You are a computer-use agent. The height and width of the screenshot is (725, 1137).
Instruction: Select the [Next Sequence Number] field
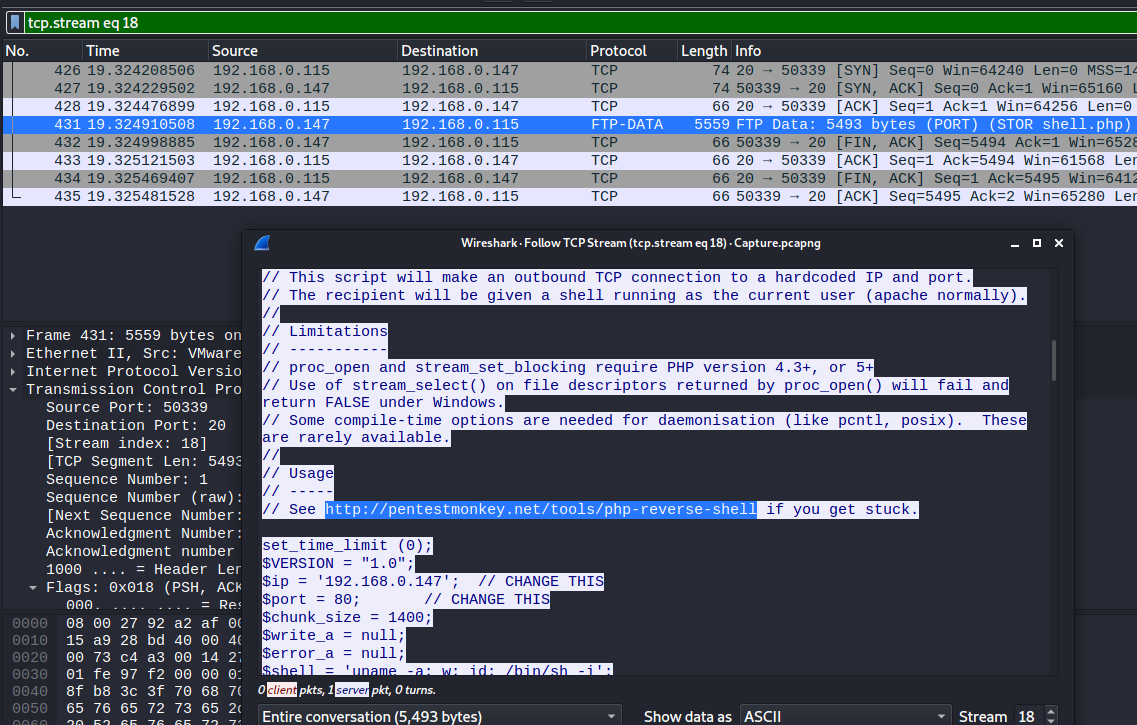coord(144,515)
